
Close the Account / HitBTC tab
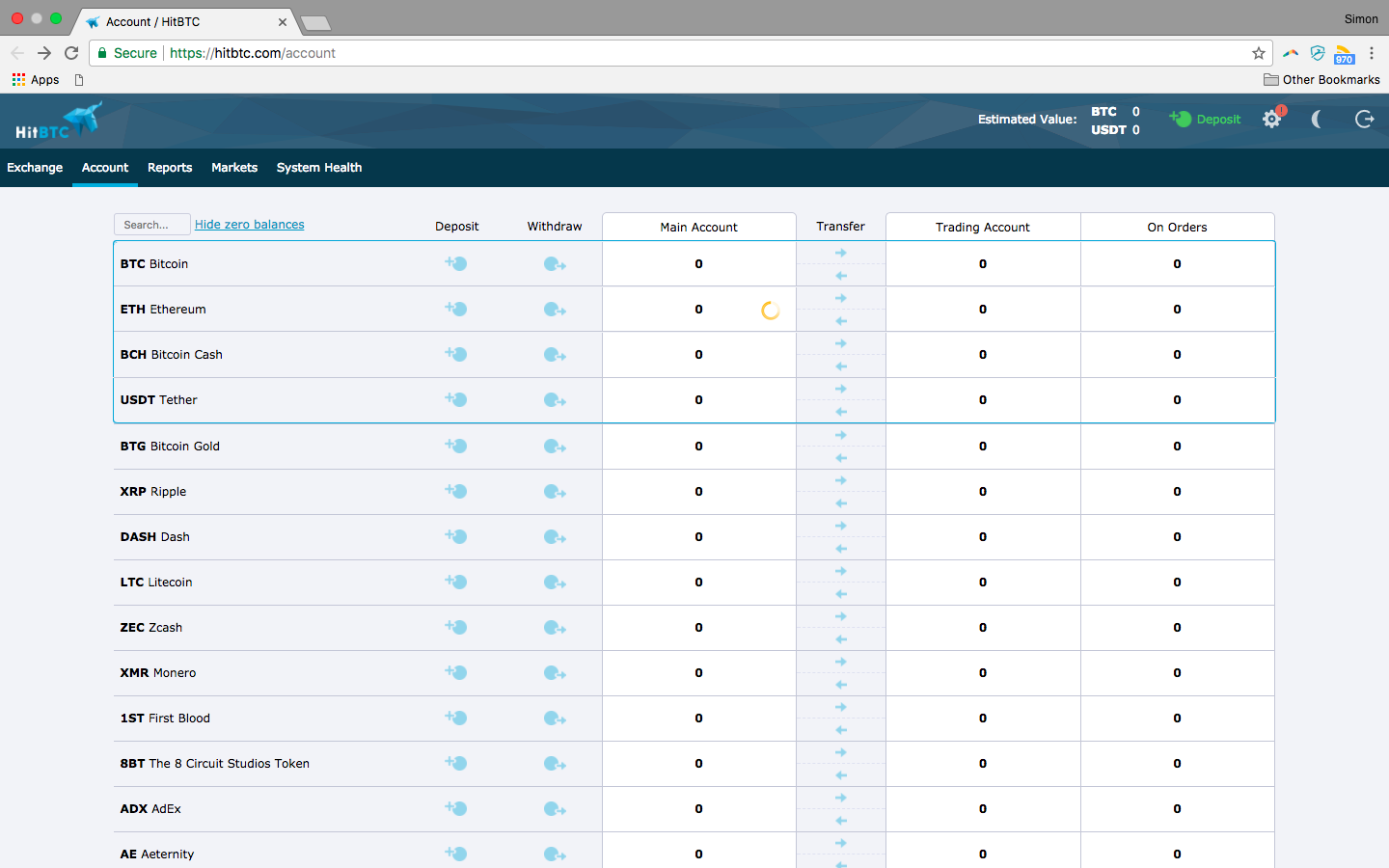tap(283, 21)
